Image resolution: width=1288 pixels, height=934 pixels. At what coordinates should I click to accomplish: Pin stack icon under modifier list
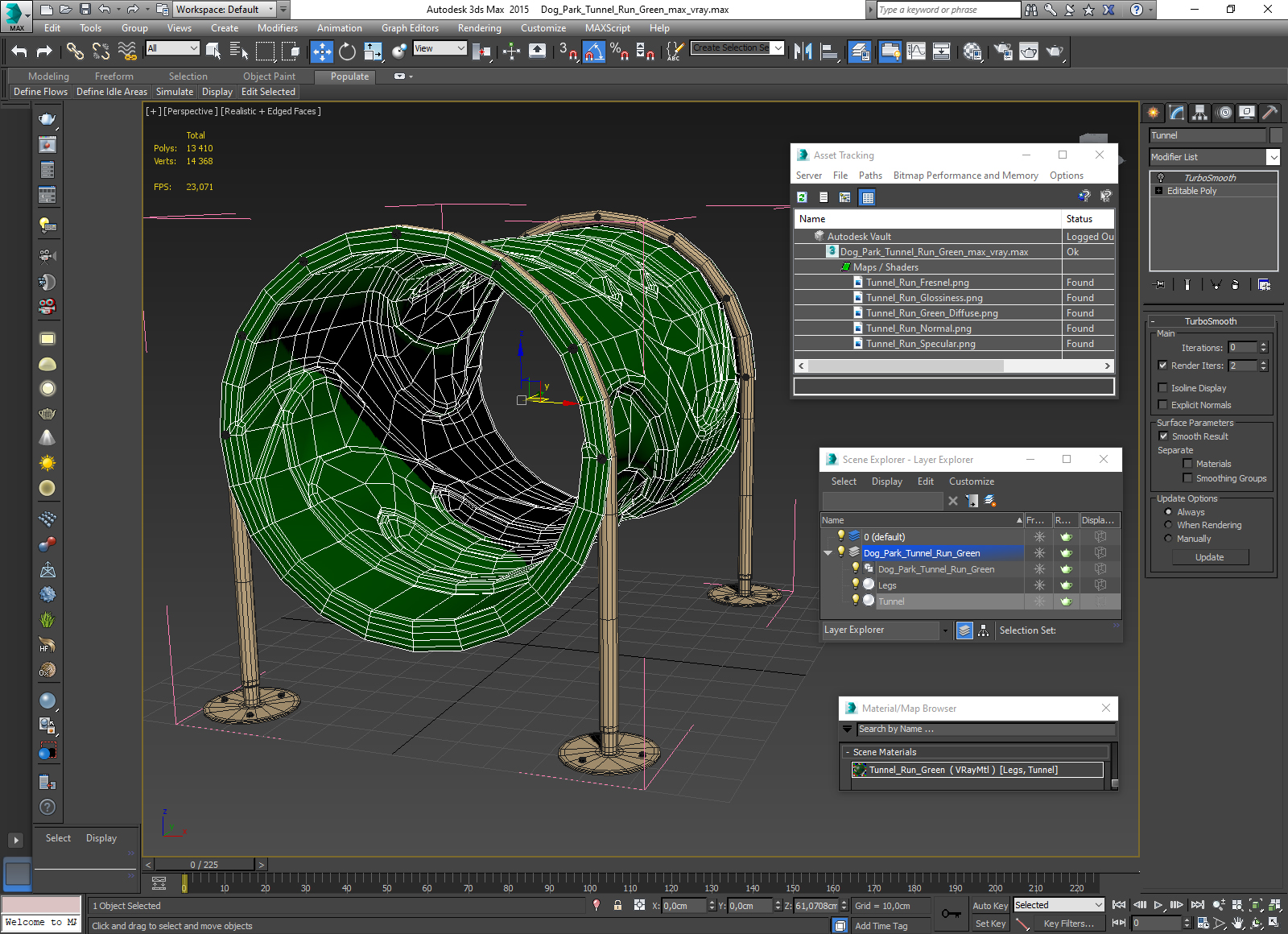[1159, 284]
